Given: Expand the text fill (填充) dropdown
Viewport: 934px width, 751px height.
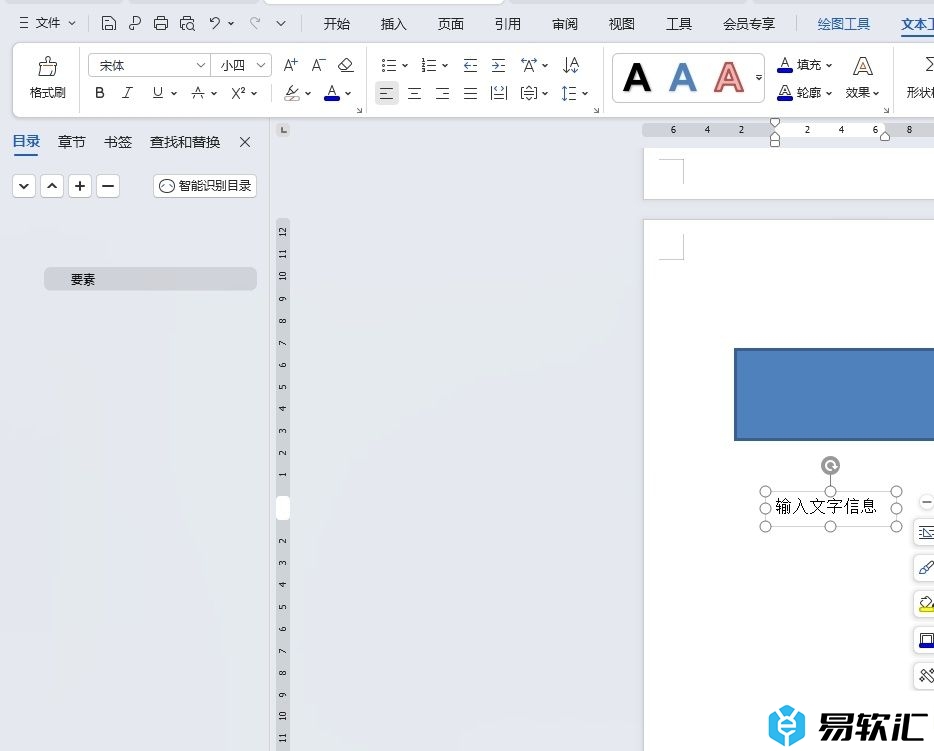Looking at the screenshot, I should click(x=830, y=65).
